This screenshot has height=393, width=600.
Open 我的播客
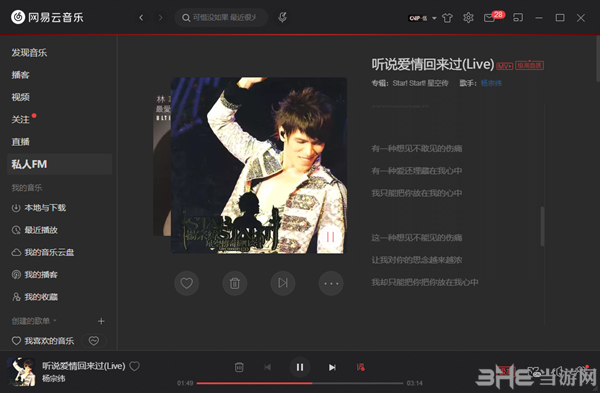[34, 274]
